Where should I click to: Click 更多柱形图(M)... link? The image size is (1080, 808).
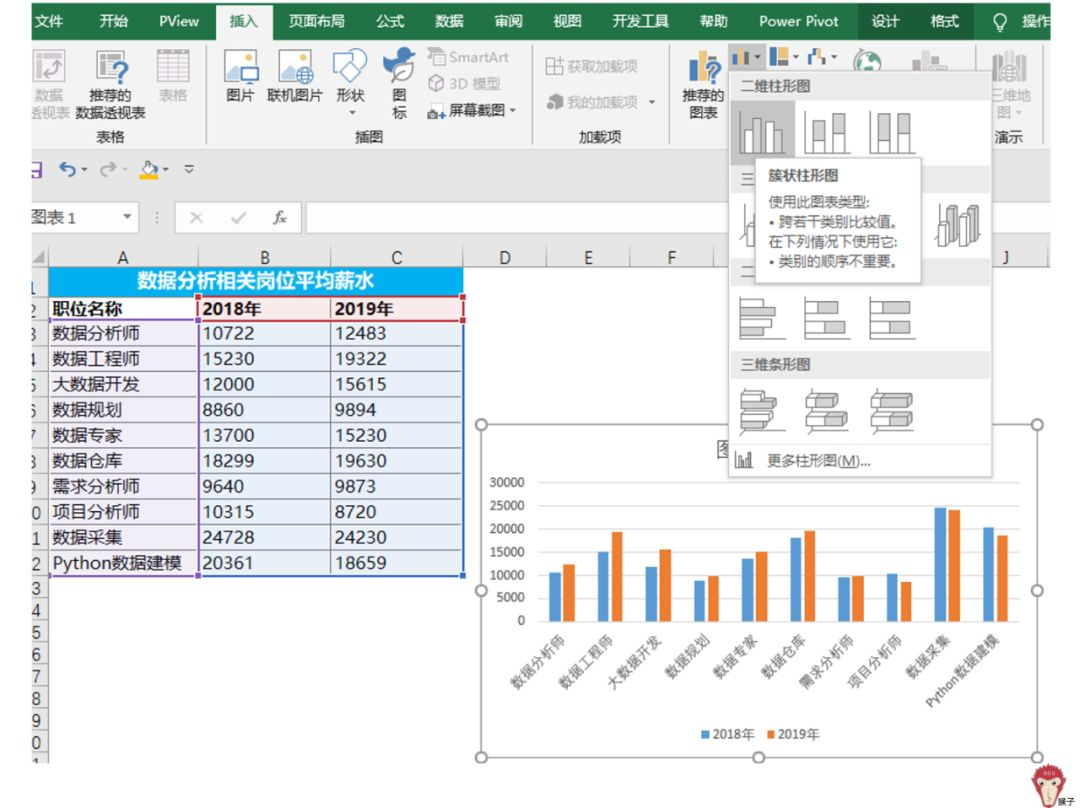(x=817, y=461)
